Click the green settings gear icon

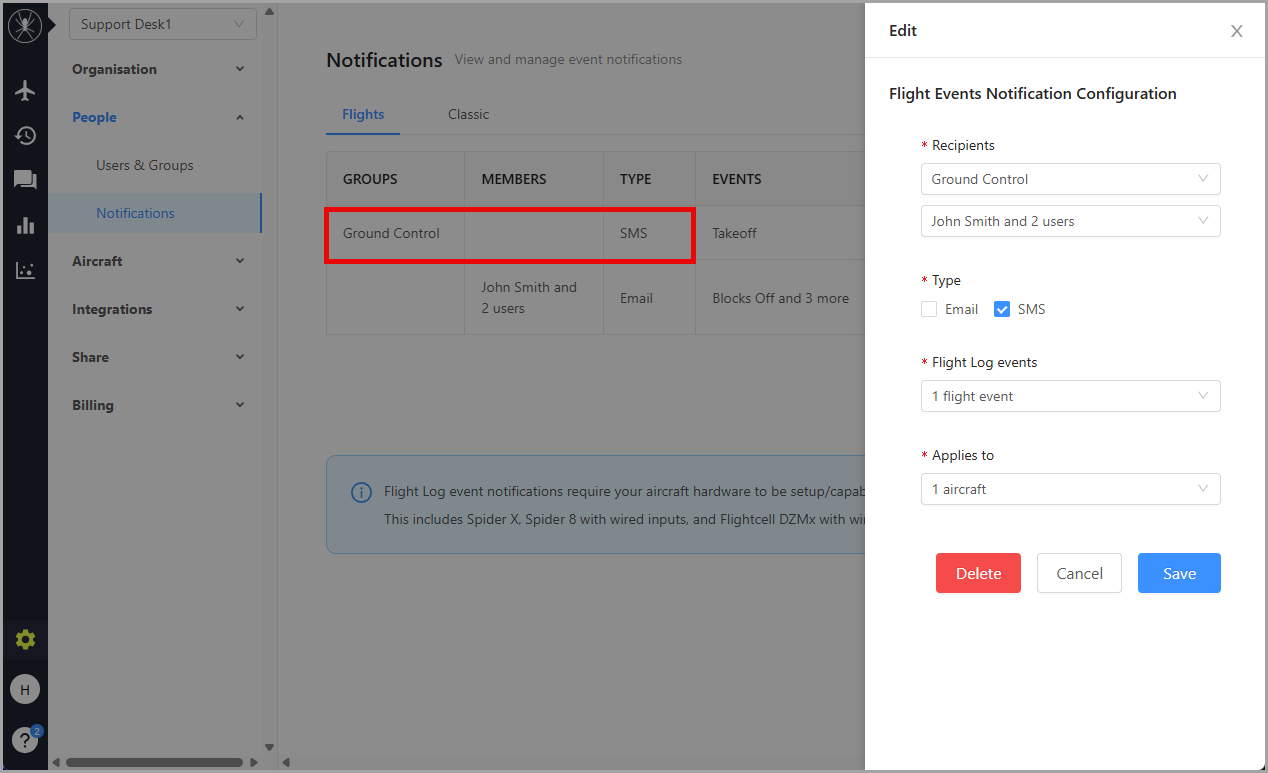pos(25,640)
